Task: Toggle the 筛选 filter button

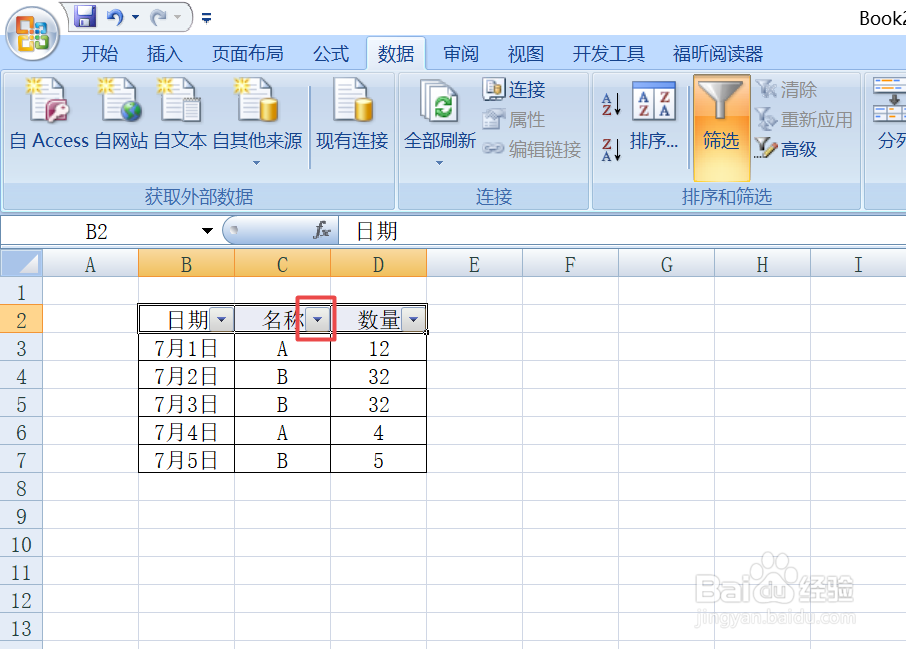Action: pos(721,127)
